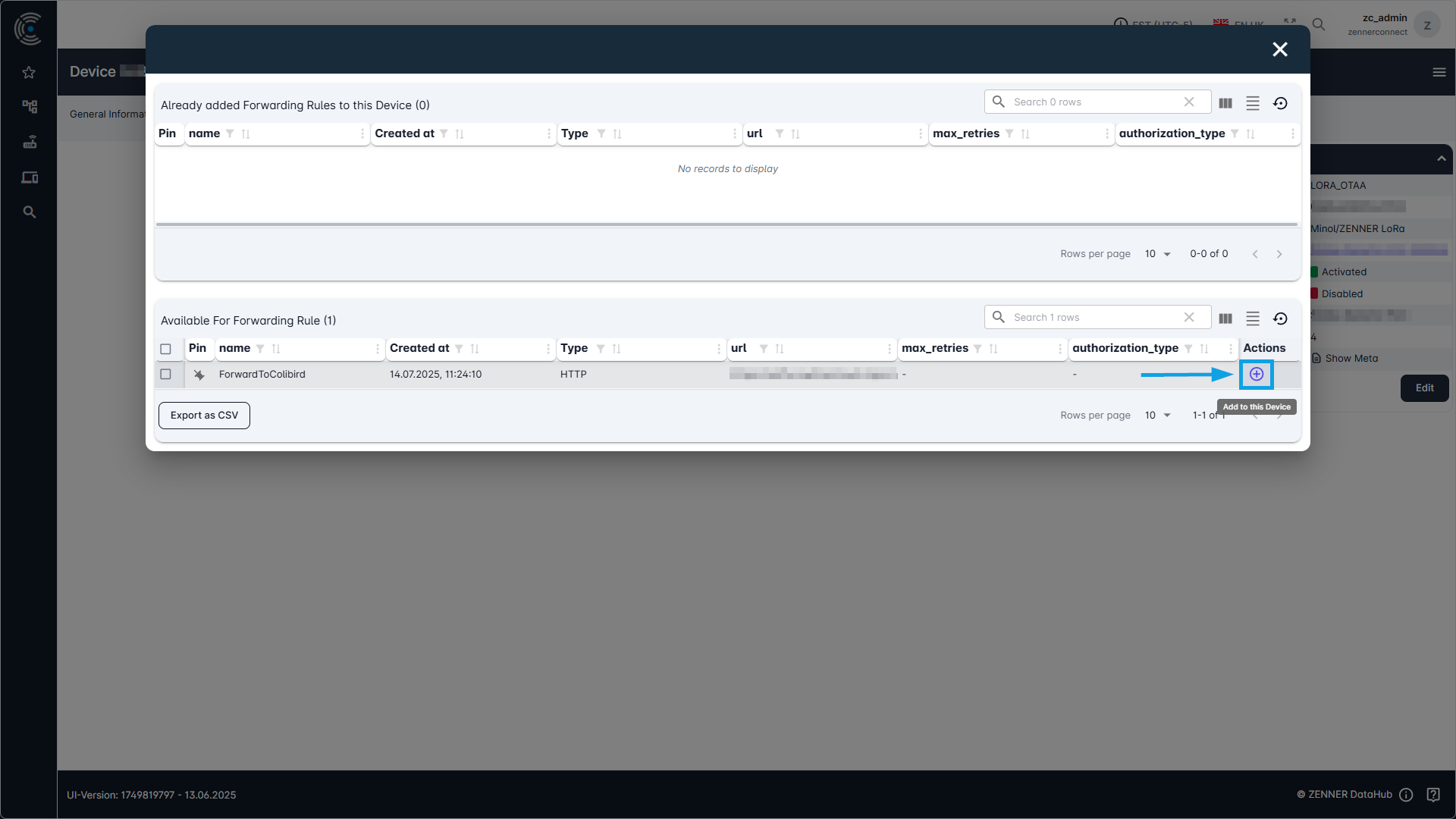Open search using the magnifier sidebar icon
This screenshot has height=819, width=1456.
coord(29,212)
